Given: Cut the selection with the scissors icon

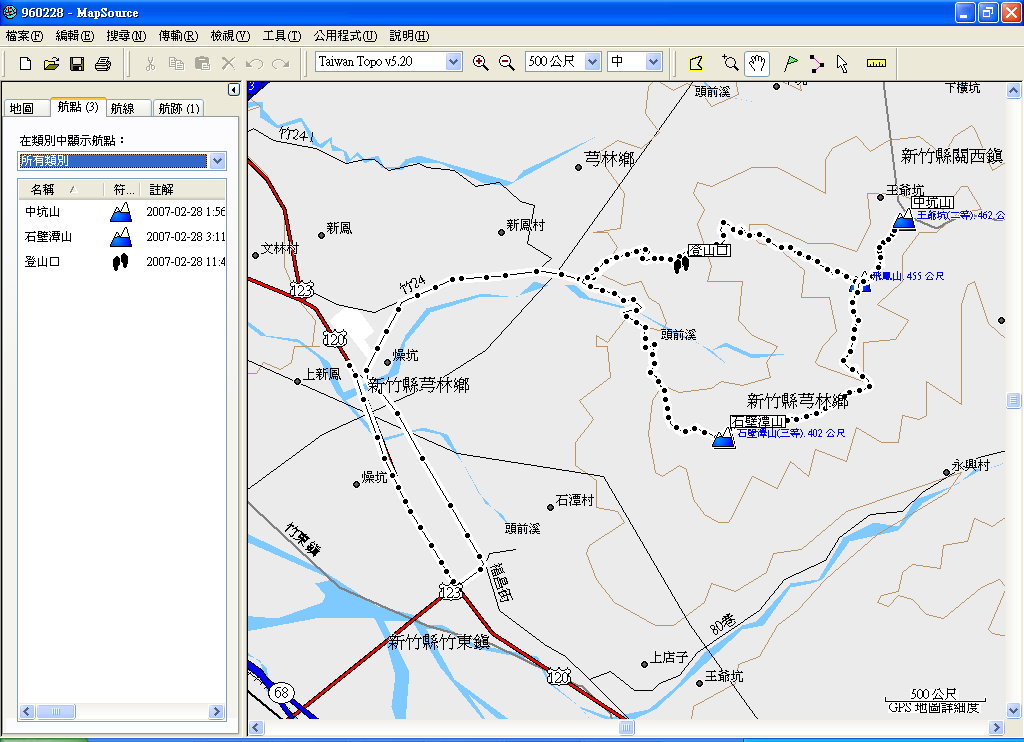Looking at the screenshot, I should pyautogui.click(x=150, y=63).
